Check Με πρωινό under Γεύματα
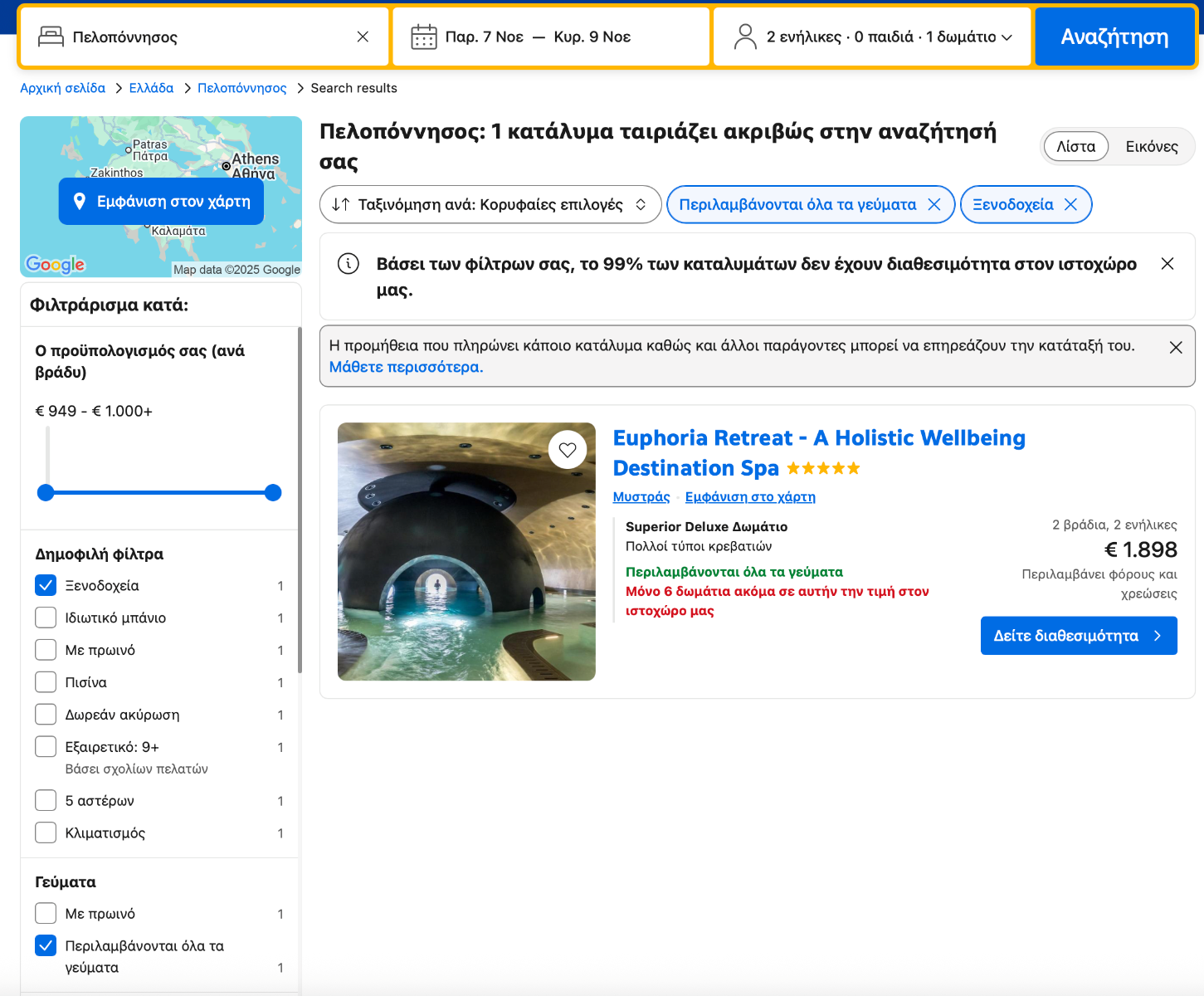This screenshot has width=1204, height=996. coord(46,913)
